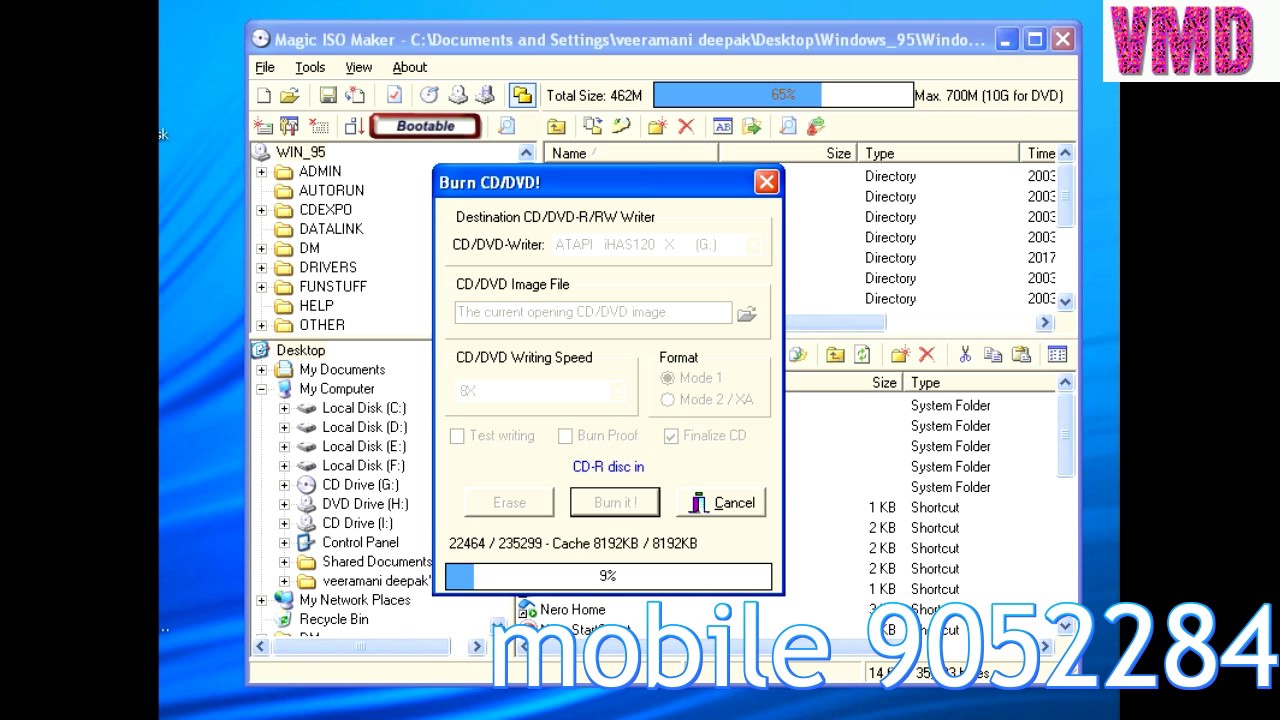Click the Erase button
The width and height of the screenshot is (1280, 720).
[x=509, y=502]
